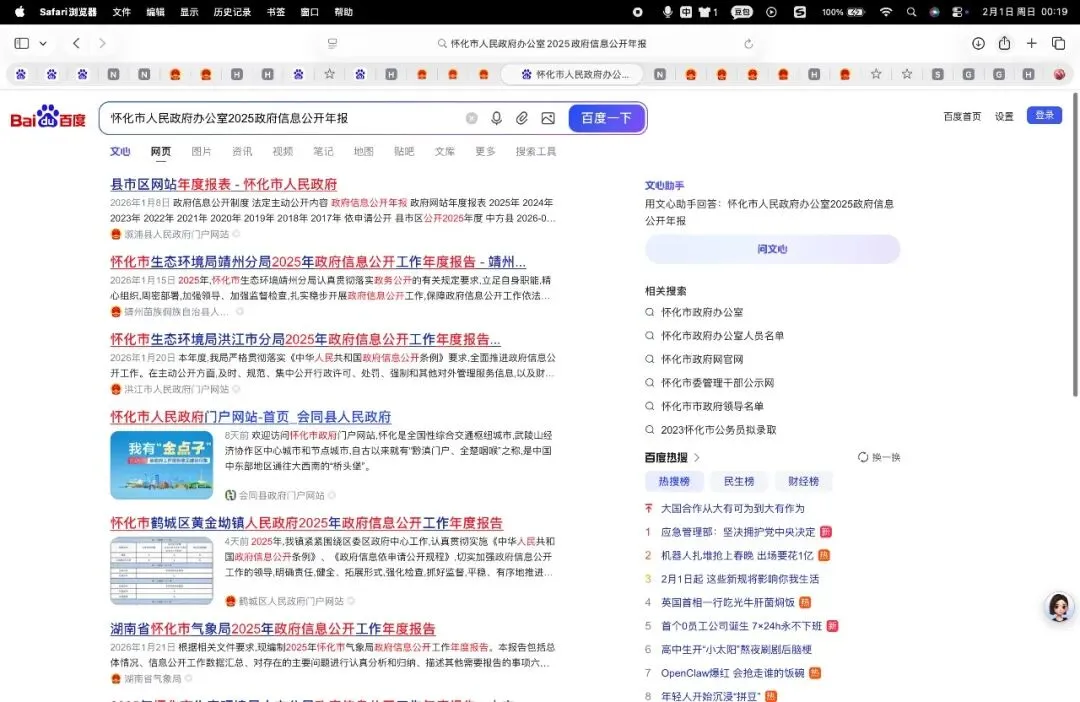1080x702 pixels.
Task: Click the Baidu search input field
Action: pos(282,118)
